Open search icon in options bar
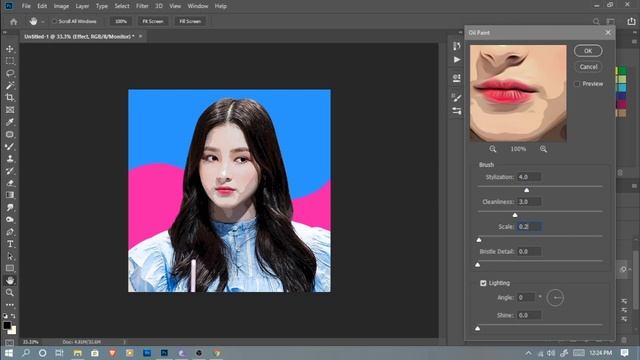The height and width of the screenshot is (360, 640). pyautogui.click(x=596, y=21)
